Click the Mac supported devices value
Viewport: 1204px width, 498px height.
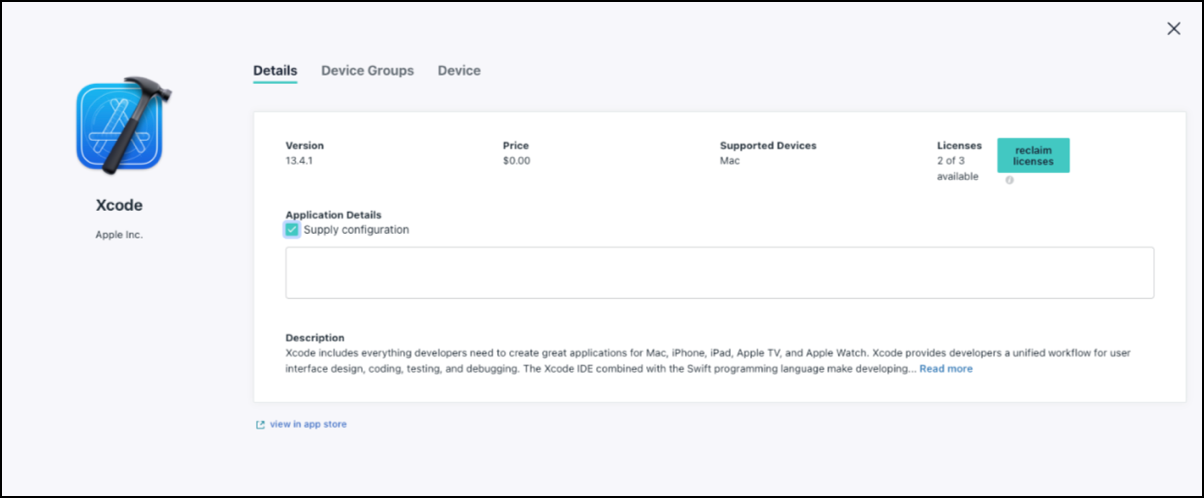click(730, 161)
